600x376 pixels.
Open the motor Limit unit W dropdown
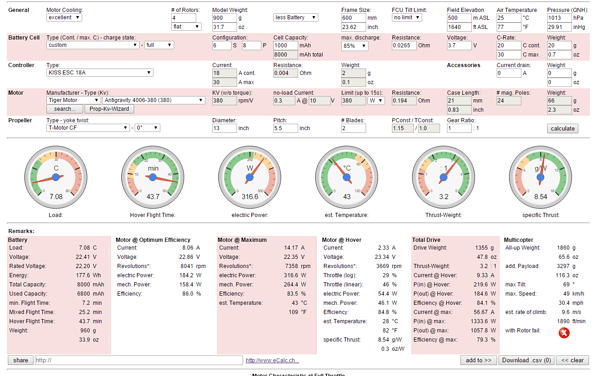click(x=376, y=101)
